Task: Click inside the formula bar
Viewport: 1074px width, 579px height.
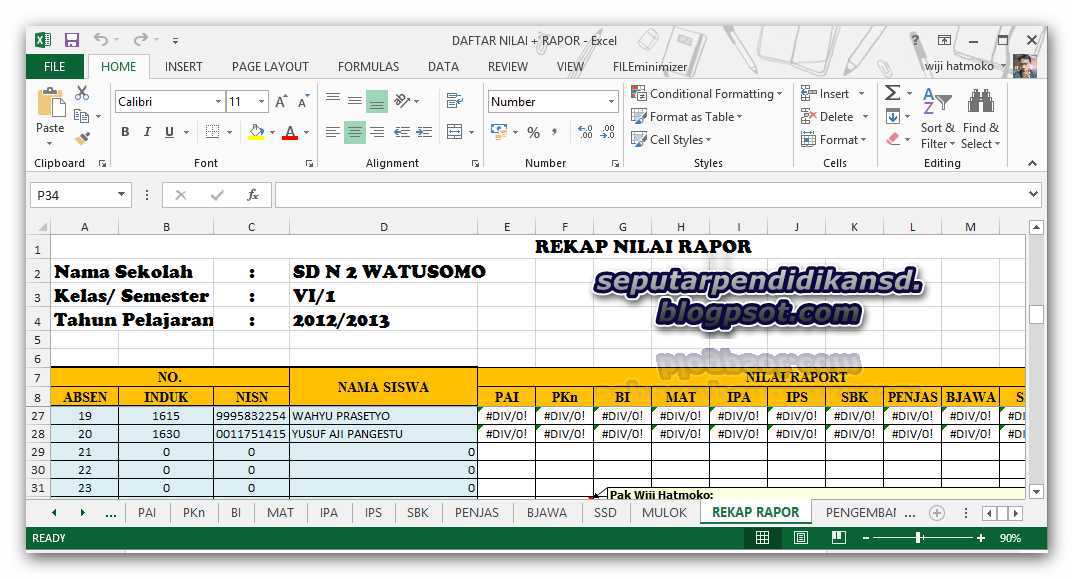Action: point(600,194)
